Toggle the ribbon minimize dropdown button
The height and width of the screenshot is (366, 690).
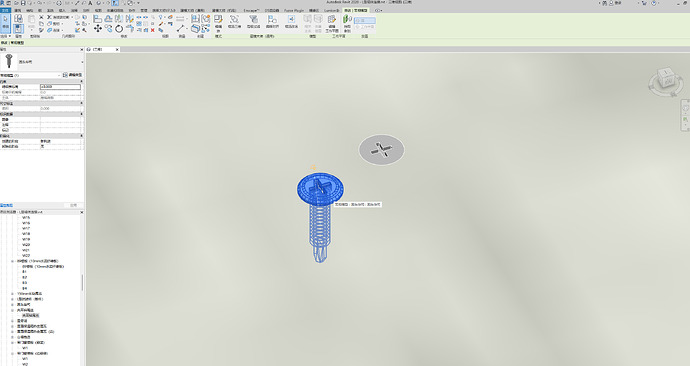tap(378, 10)
